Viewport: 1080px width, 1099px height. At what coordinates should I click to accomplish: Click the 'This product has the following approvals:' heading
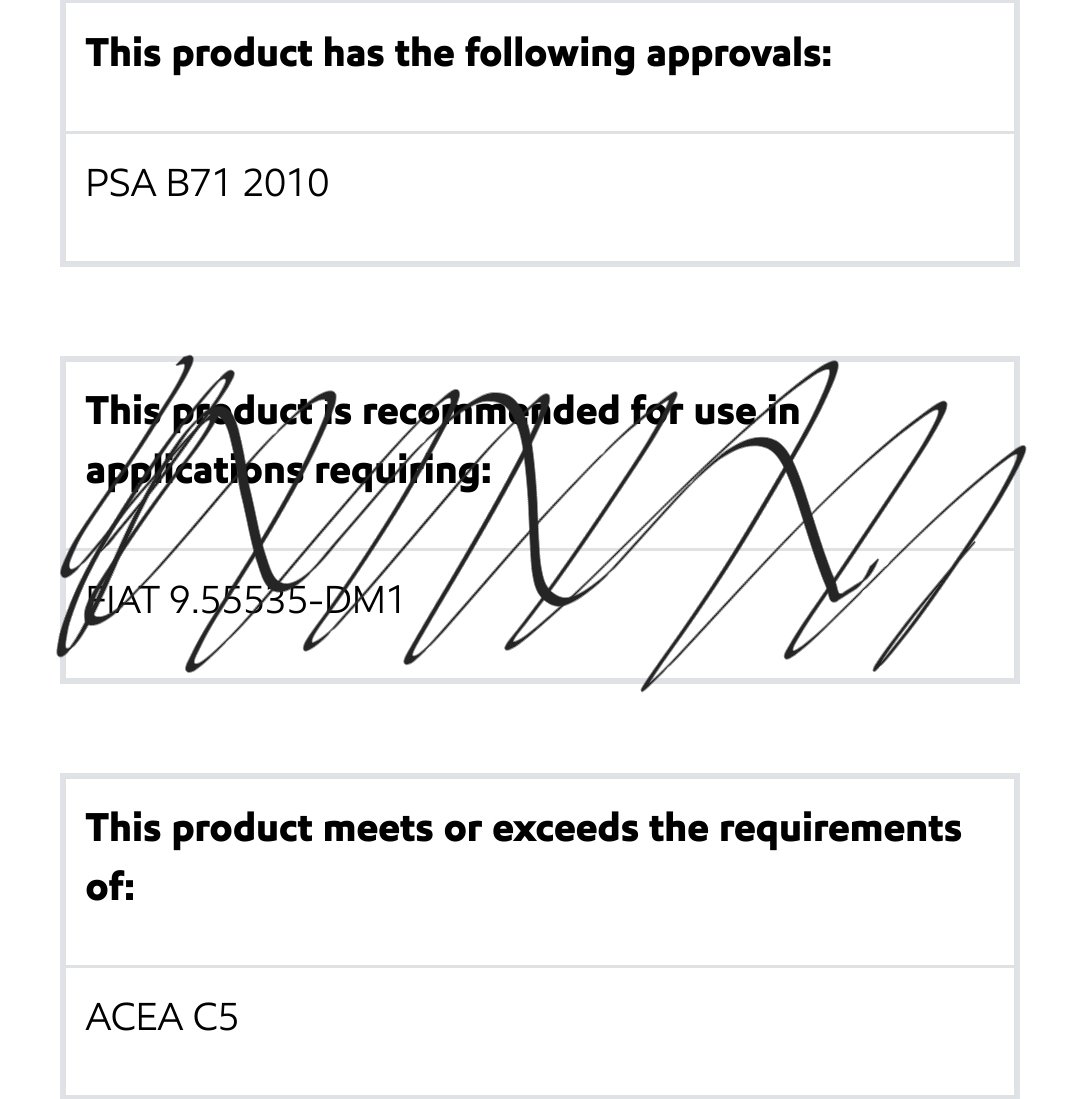[x=458, y=55]
